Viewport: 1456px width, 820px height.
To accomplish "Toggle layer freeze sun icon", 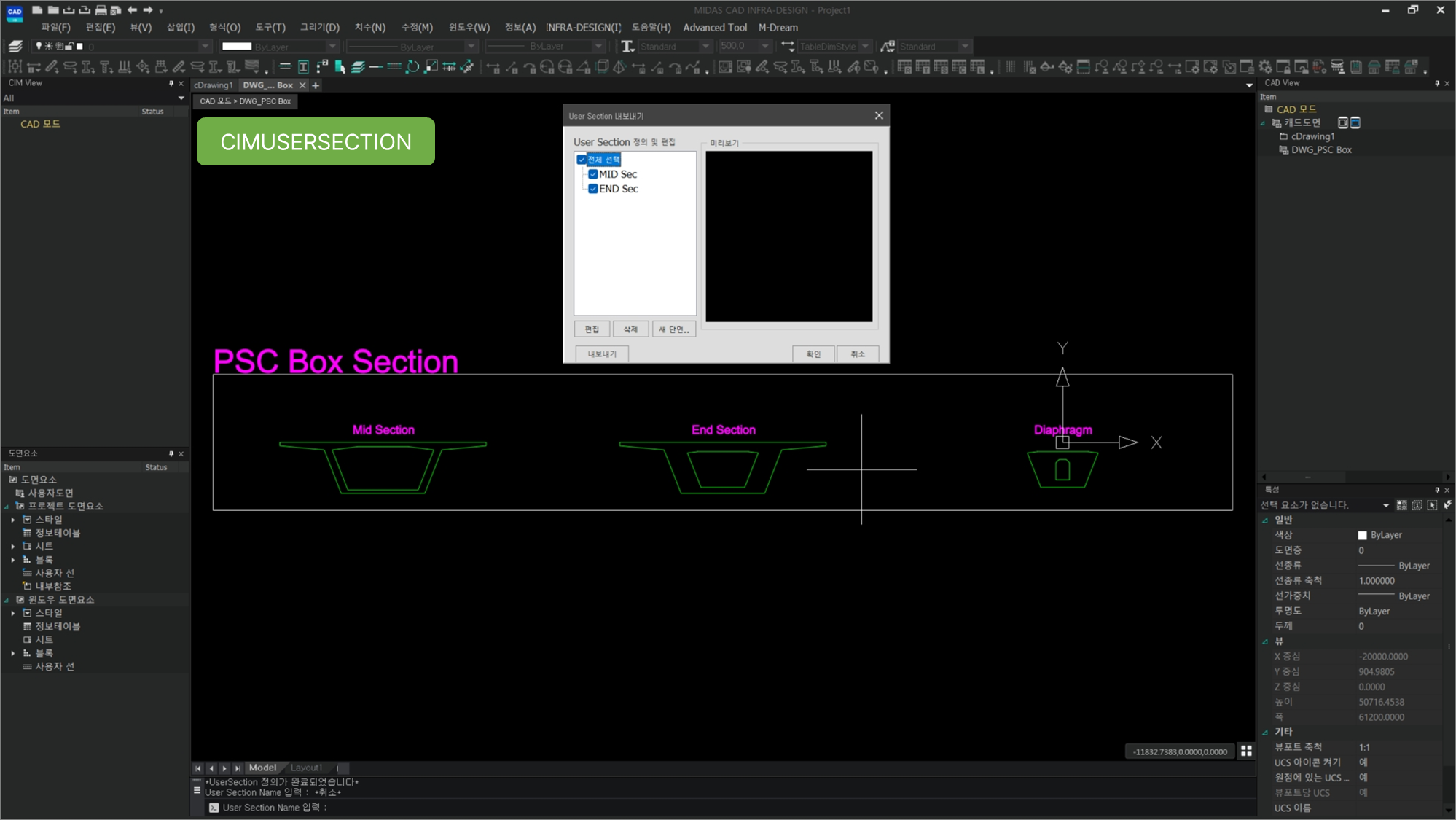I will tap(49, 46).
